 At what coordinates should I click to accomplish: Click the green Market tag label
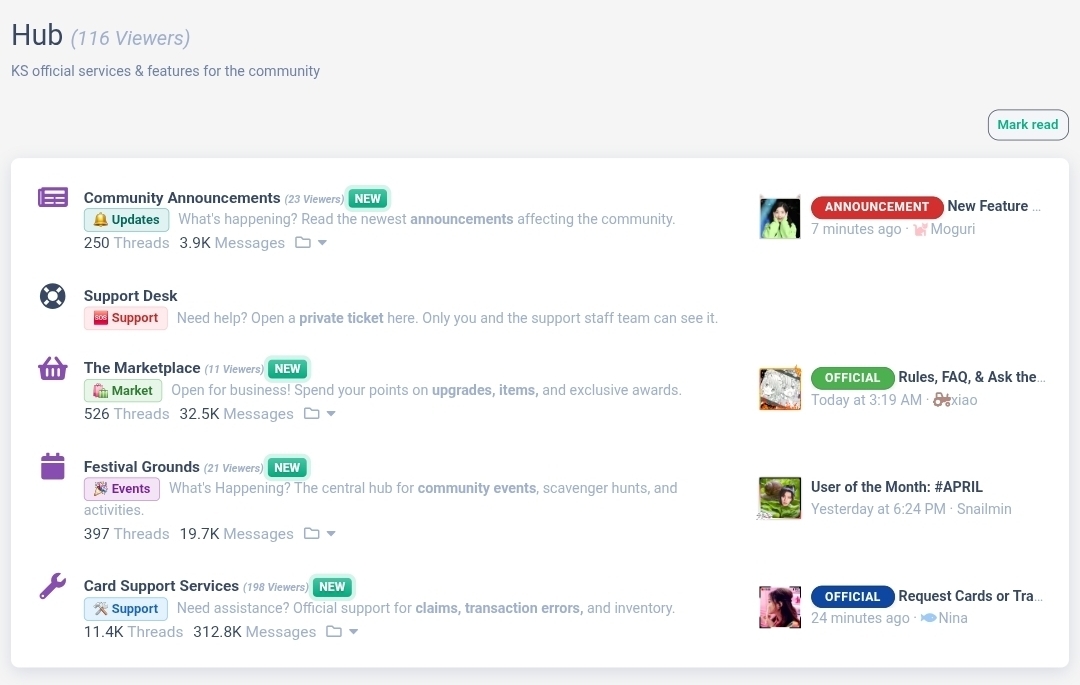click(123, 390)
